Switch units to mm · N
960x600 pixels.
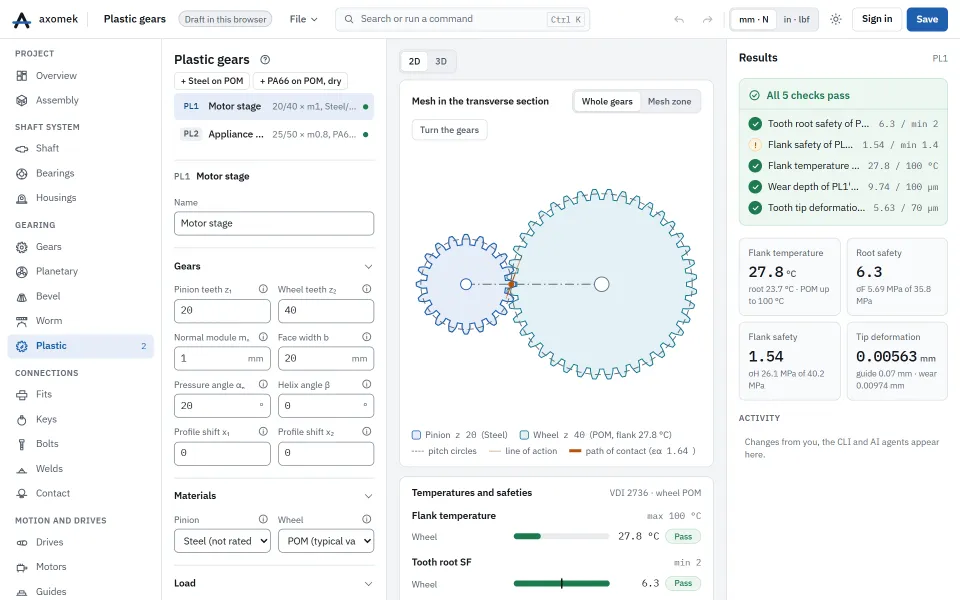click(754, 20)
